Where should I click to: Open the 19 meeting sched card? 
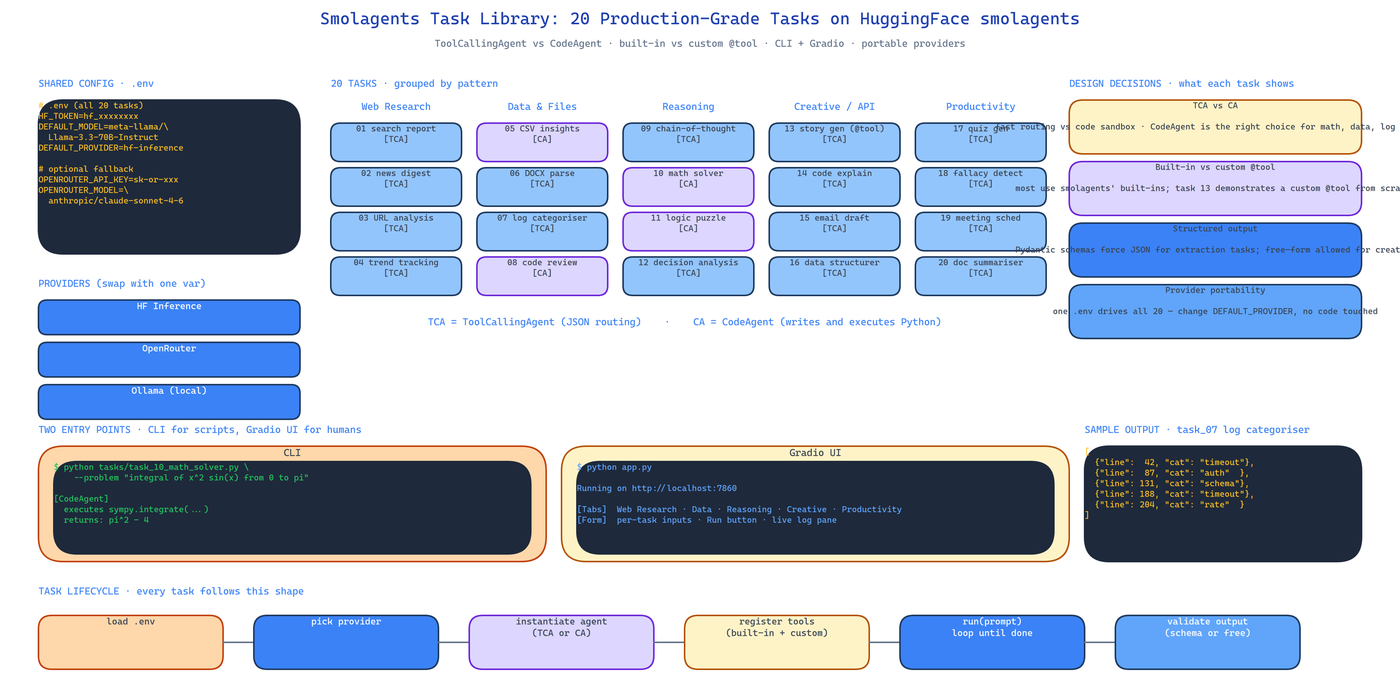coord(980,232)
